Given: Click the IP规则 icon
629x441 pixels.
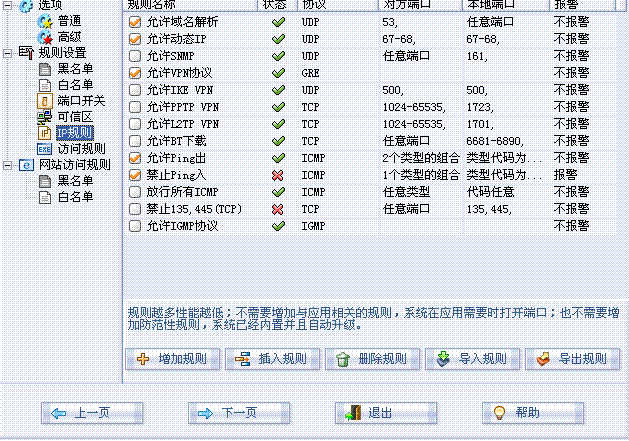Looking at the screenshot, I should [45, 133].
